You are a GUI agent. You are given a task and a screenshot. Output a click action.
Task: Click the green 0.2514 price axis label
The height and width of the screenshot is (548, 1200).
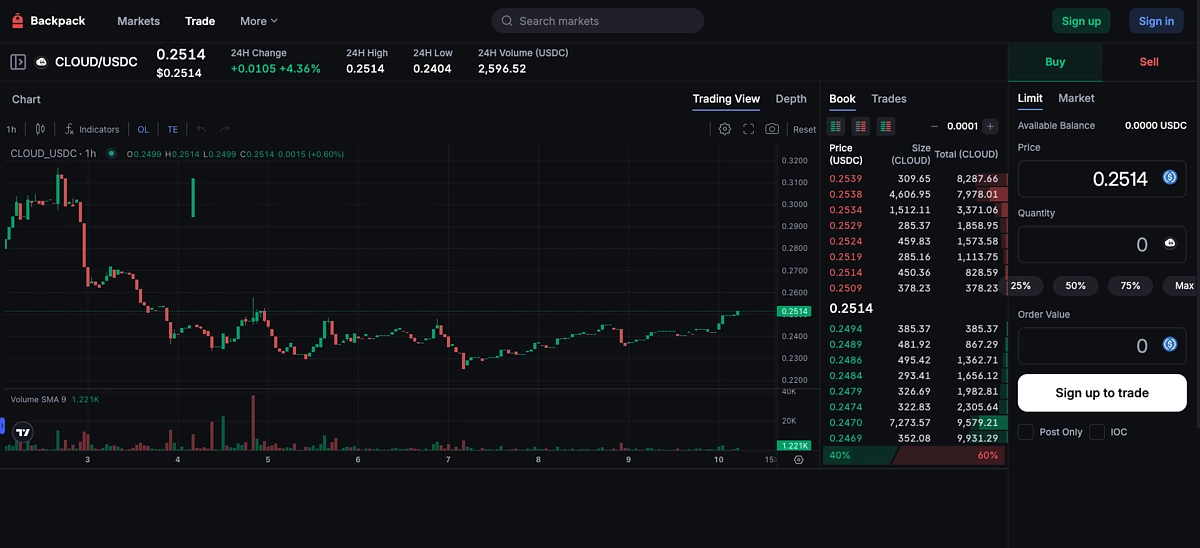(x=794, y=312)
